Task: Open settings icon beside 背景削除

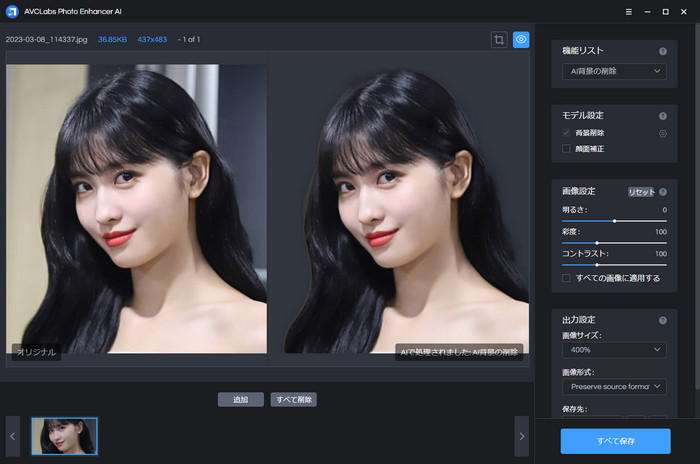Action: pyautogui.click(x=662, y=134)
